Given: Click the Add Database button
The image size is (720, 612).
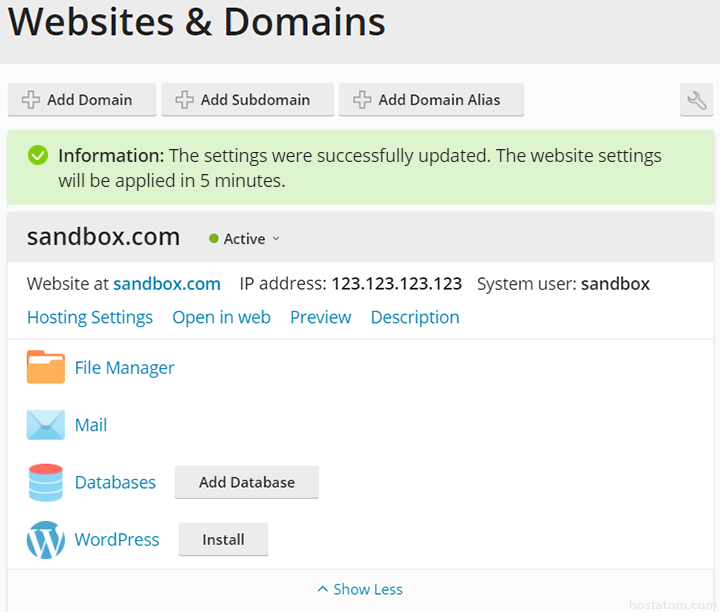Looking at the screenshot, I should (246, 482).
